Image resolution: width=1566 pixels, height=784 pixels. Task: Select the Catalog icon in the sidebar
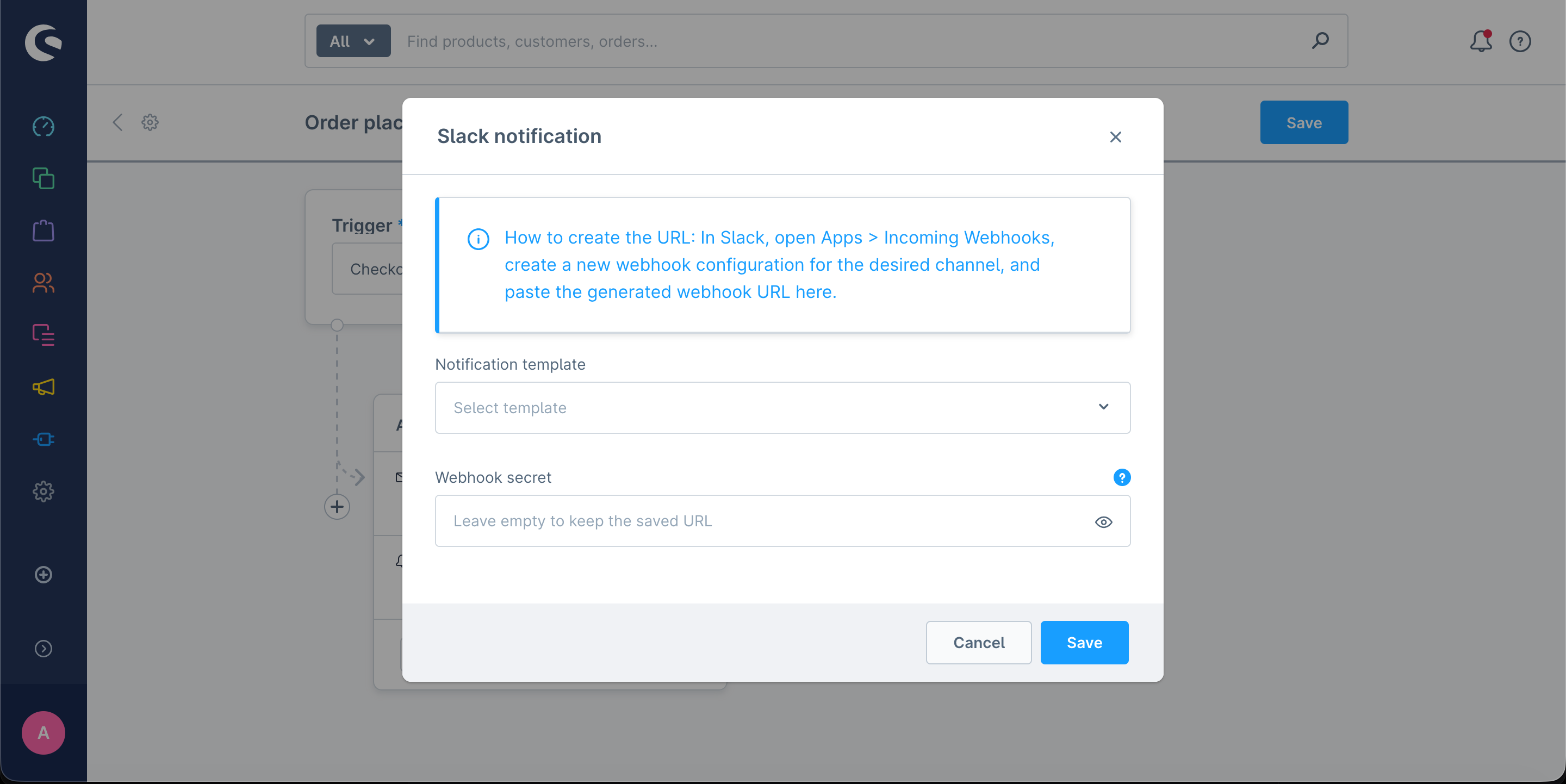pos(42,178)
